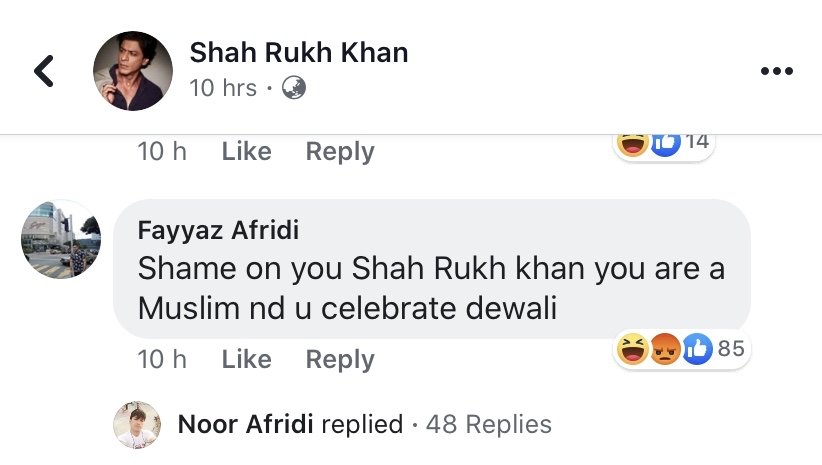Viewport: 822px width, 465px height.
Task: Like the comment above Fayyaz's
Action: click(x=246, y=151)
